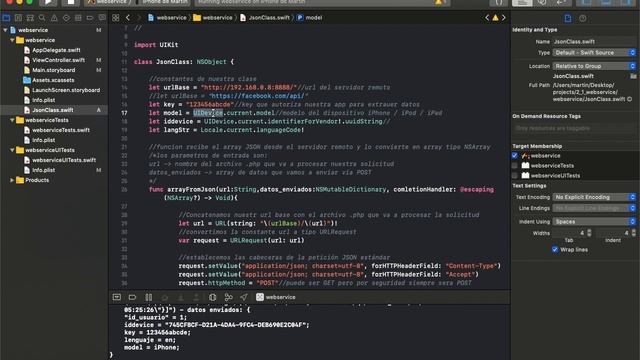Collapse the webserviceUITests group

(x=12, y=150)
